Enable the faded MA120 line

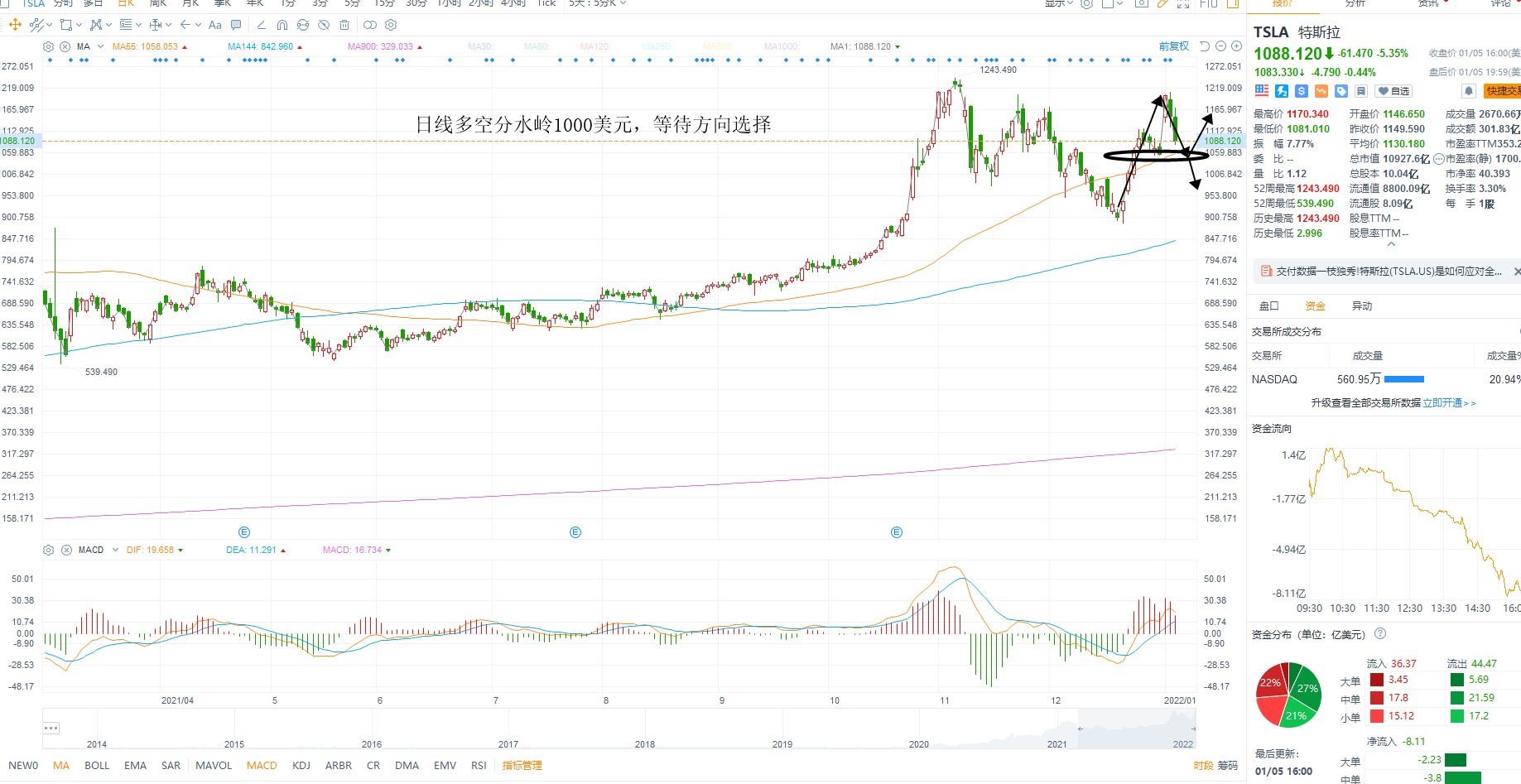[x=595, y=46]
